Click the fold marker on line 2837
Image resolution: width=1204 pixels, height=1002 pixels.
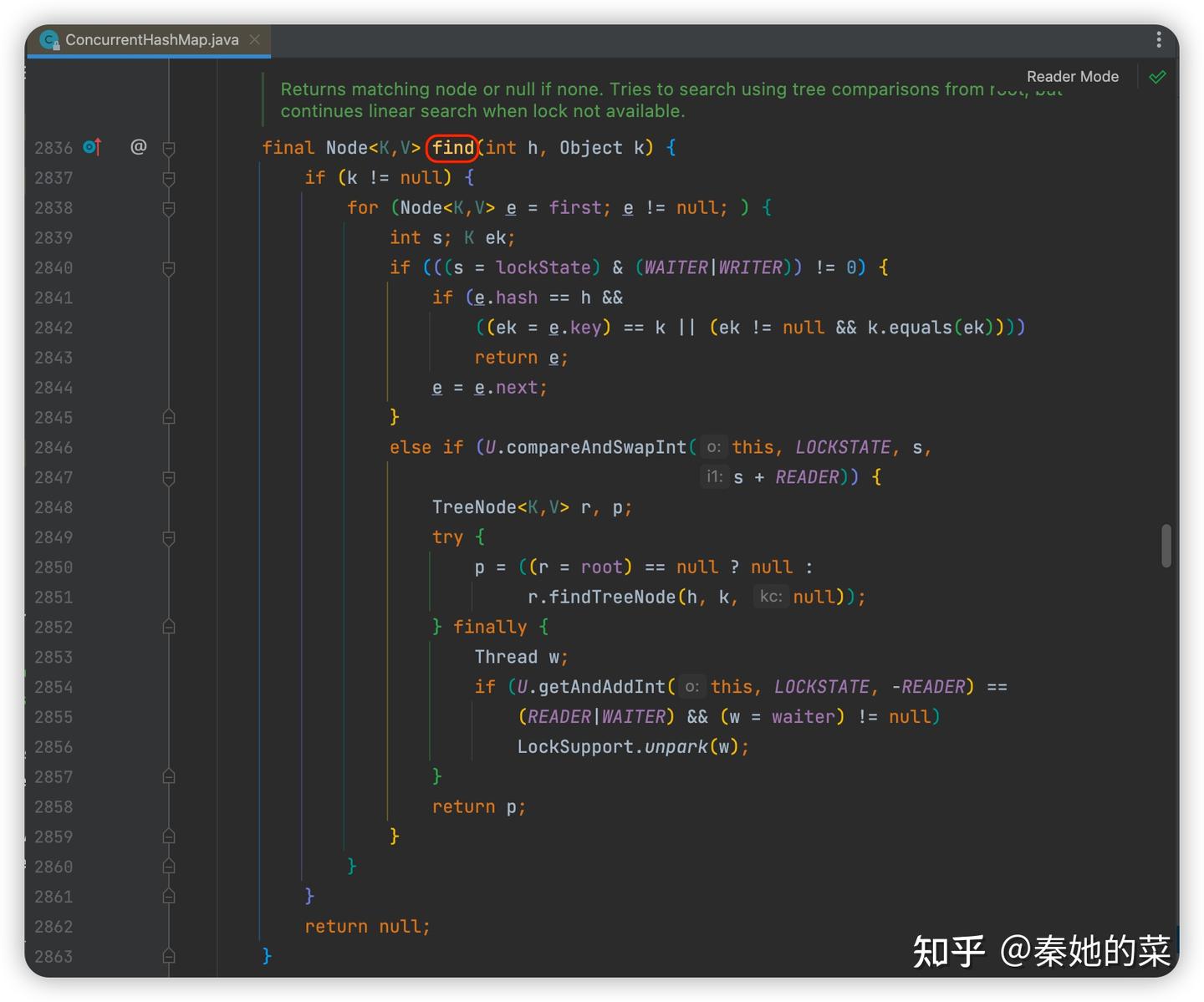point(169,178)
